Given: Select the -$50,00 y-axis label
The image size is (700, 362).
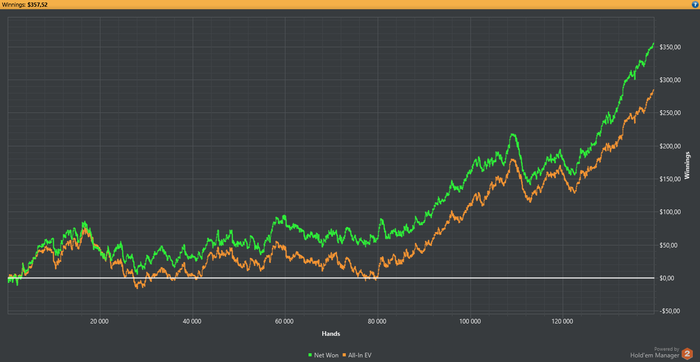Looking at the screenshot, I should click(669, 311).
